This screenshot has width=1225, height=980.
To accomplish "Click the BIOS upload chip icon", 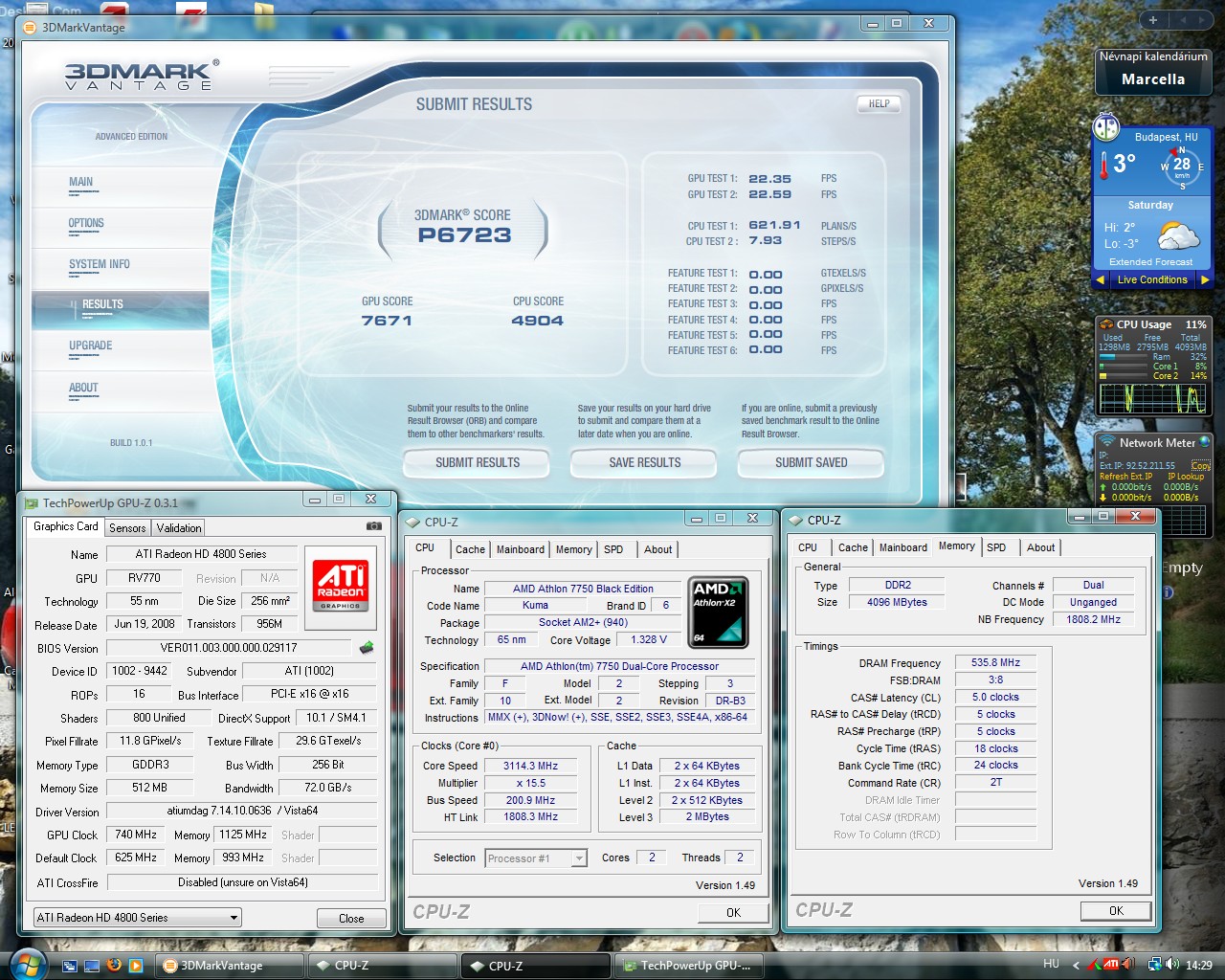I will (x=367, y=648).
